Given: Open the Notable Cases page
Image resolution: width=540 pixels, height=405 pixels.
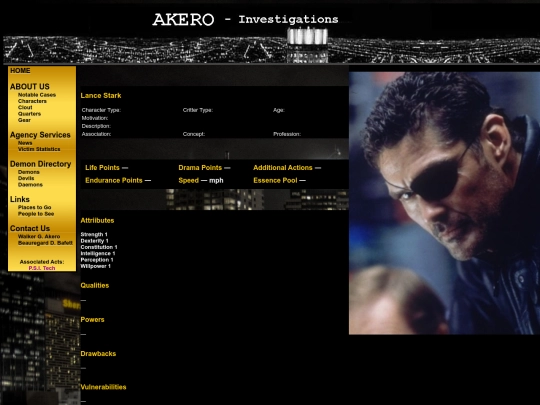Looking at the screenshot, I should pyautogui.click(x=37, y=95).
